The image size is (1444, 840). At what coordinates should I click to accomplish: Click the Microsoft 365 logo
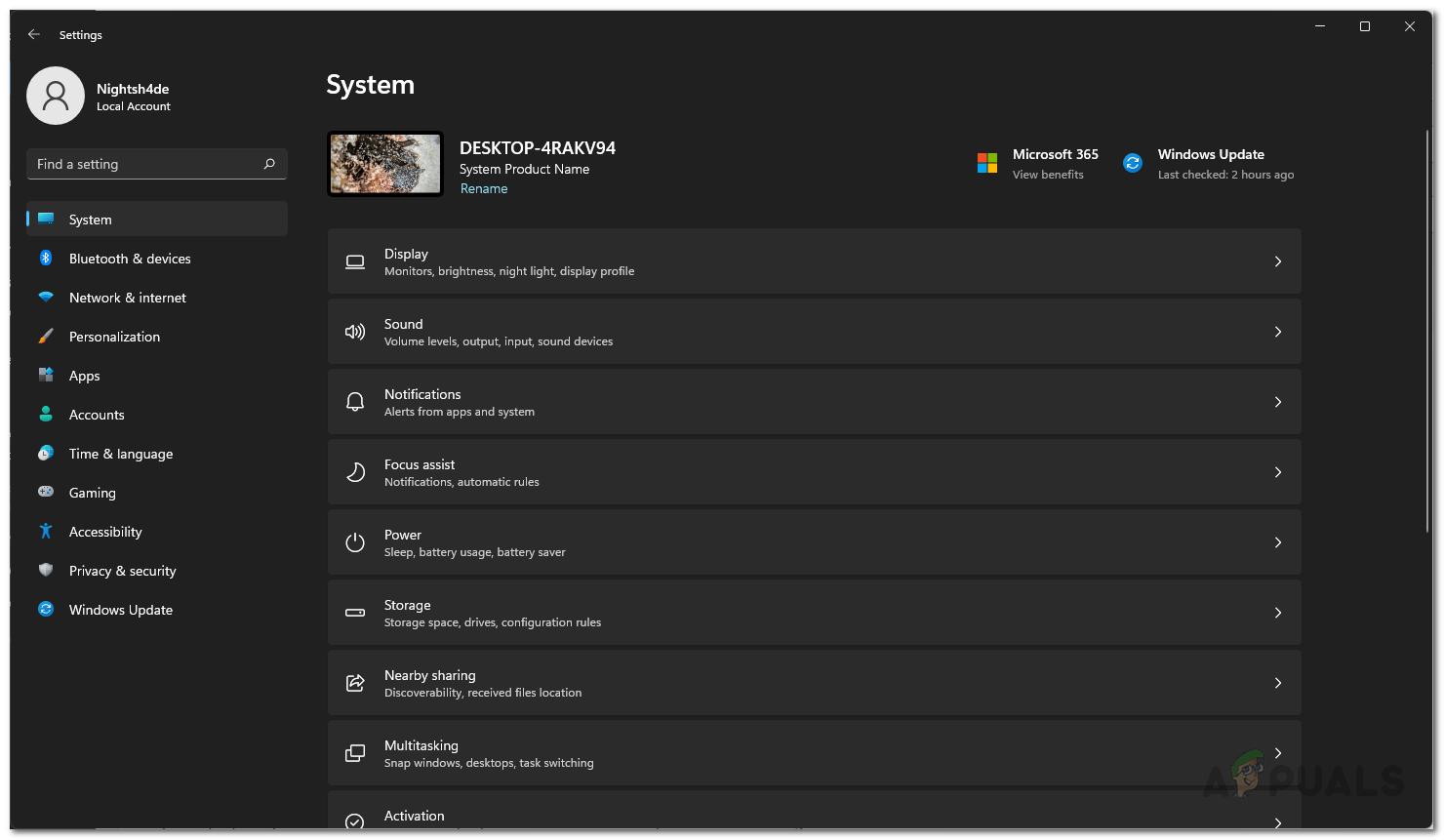click(x=985, y=163)
